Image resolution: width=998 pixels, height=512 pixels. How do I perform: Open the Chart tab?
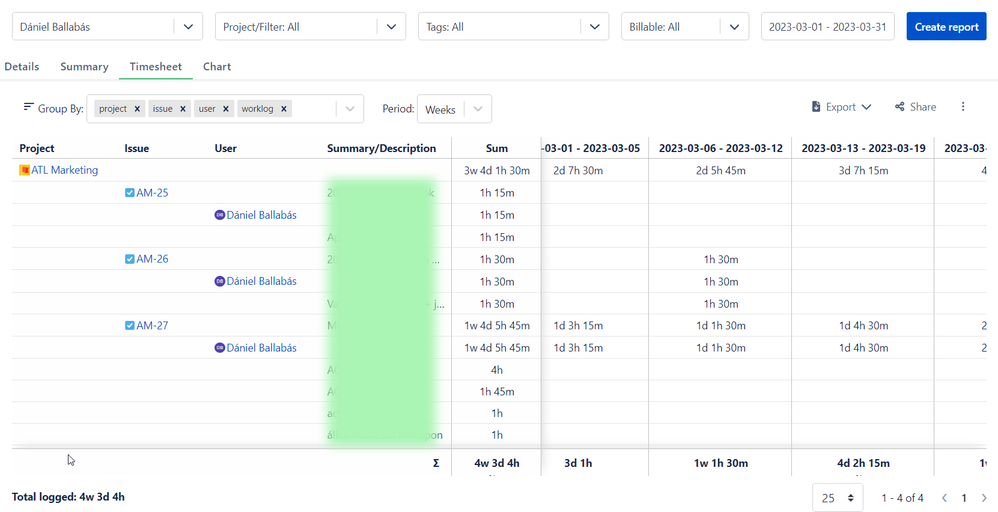(217, 66)
